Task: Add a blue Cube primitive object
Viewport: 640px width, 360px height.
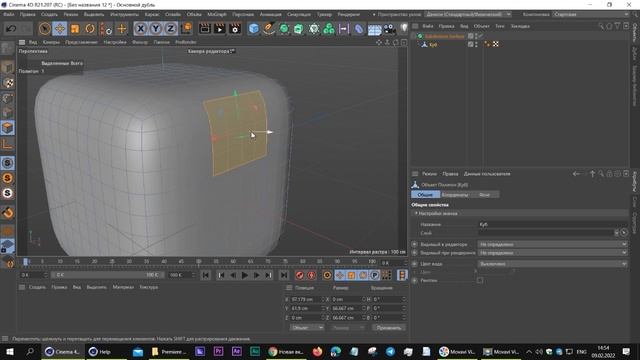Action: coord(253,29)
